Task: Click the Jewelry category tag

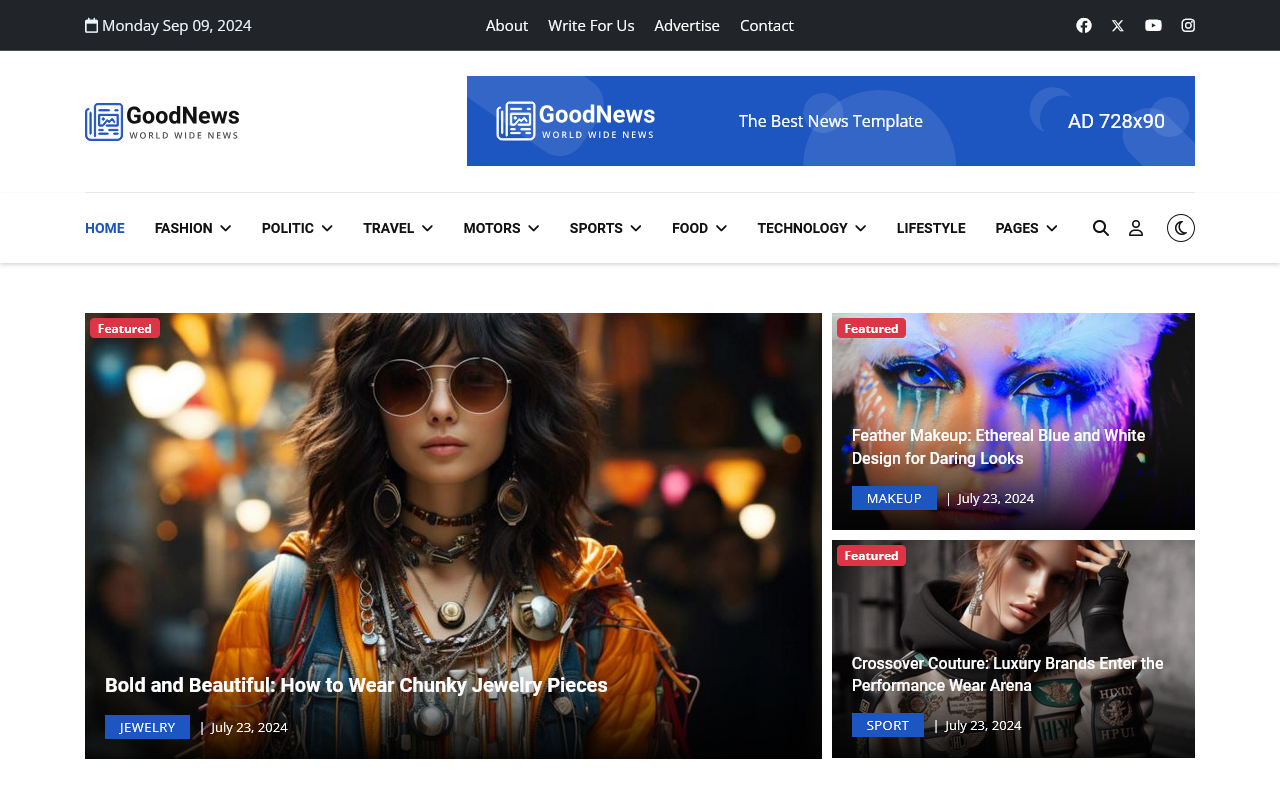Action: coord(147,727)
